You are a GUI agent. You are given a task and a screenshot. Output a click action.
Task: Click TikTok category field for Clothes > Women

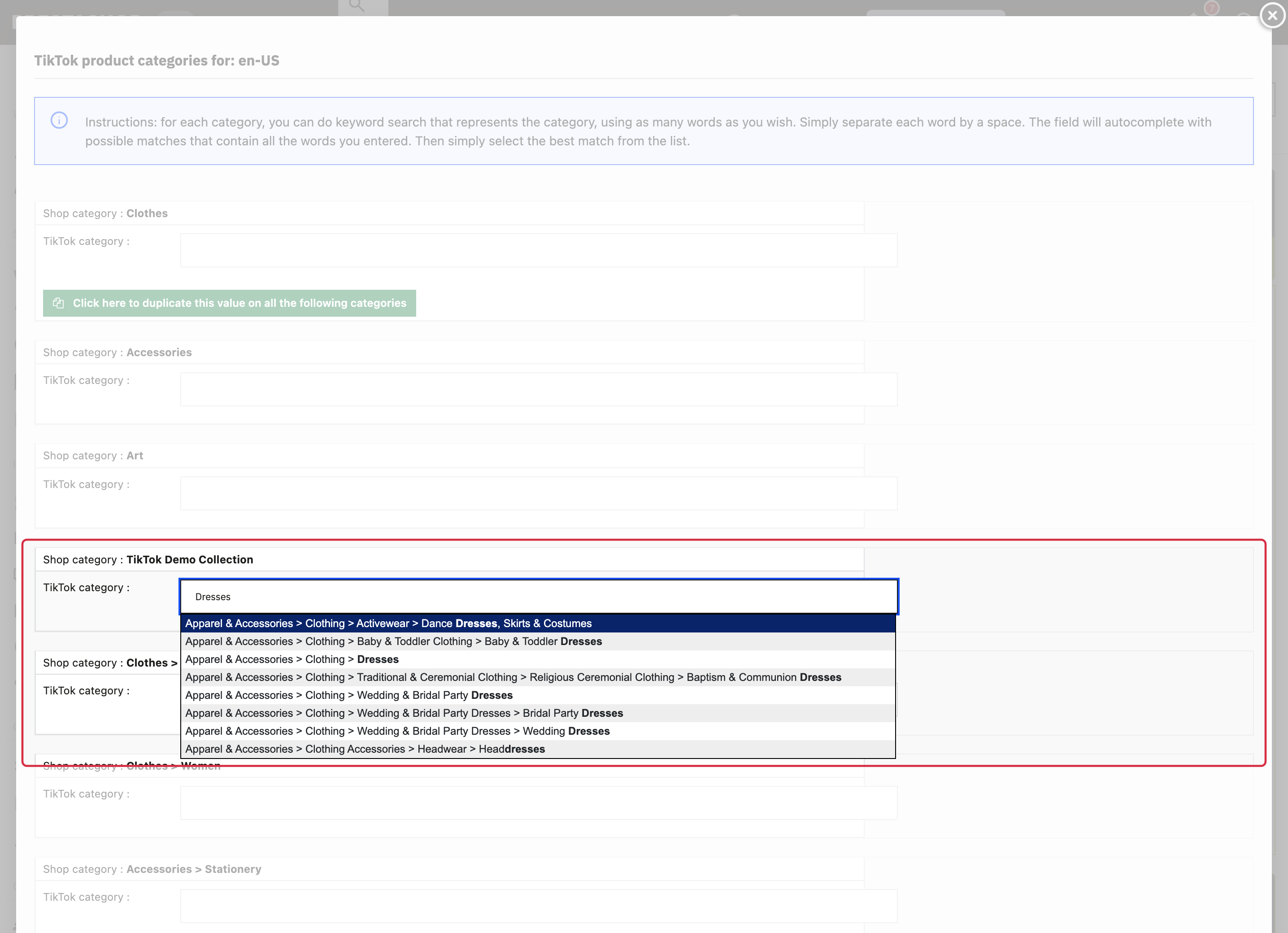click(x=539, y=802)
